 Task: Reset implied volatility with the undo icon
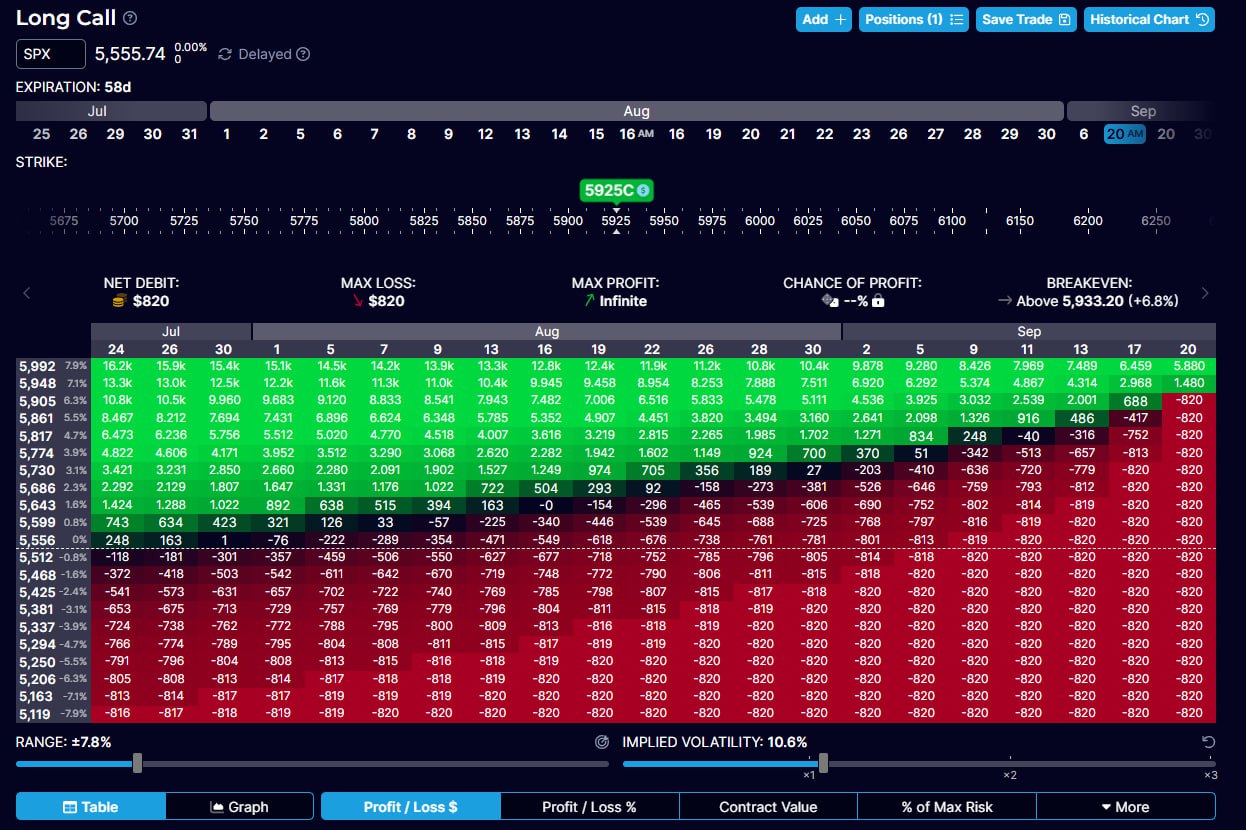pos(1208,742)
